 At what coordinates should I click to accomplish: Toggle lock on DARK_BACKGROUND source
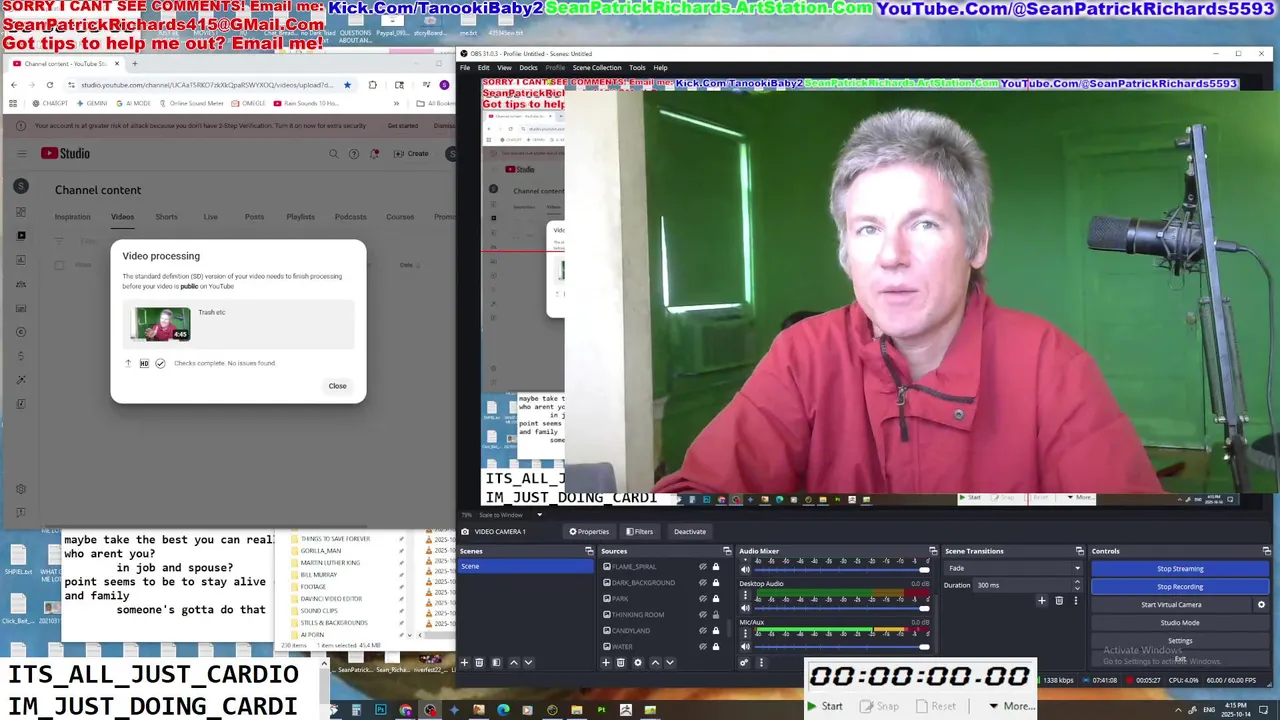pos(716,583)
